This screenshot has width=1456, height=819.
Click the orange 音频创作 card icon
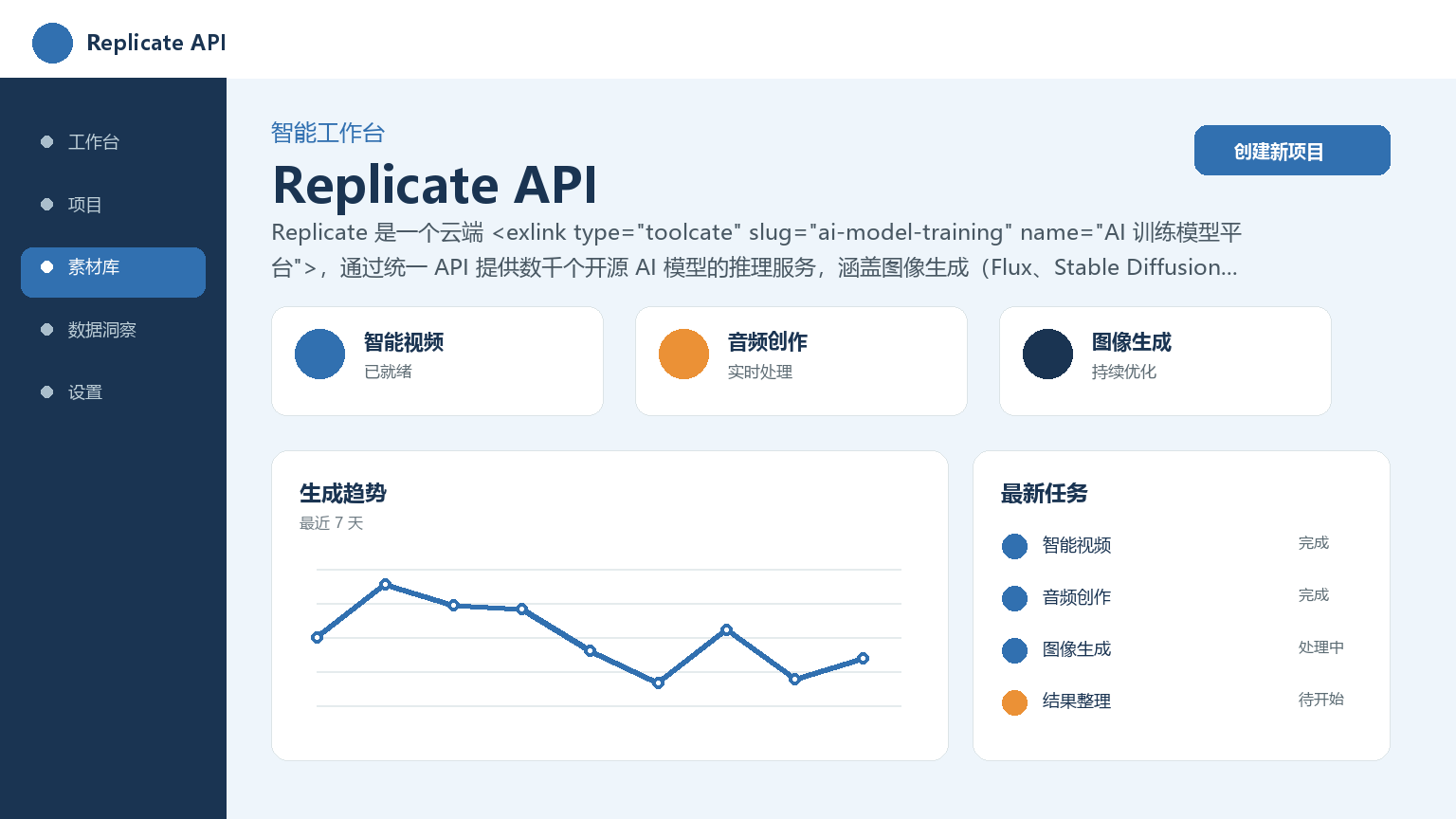point(683,354)
